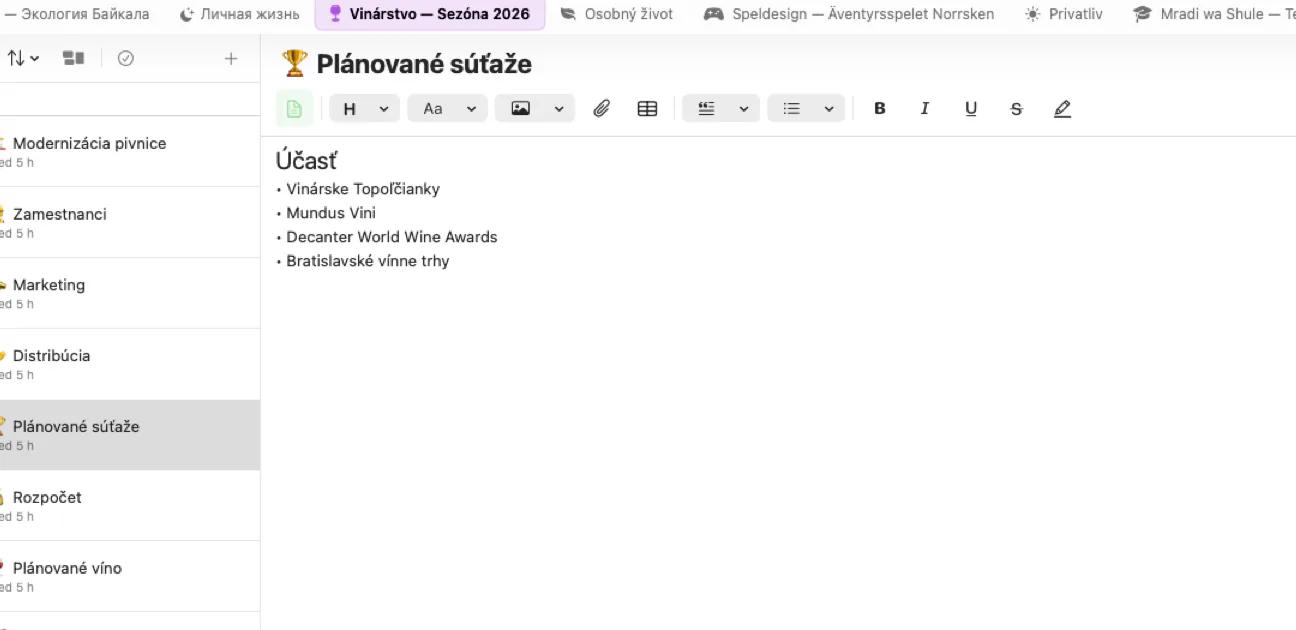The width and height of the screenshot is (1296, 630).
Task: Click the graduation cap icon on Mradi tab
Action: pos(1142,14)
